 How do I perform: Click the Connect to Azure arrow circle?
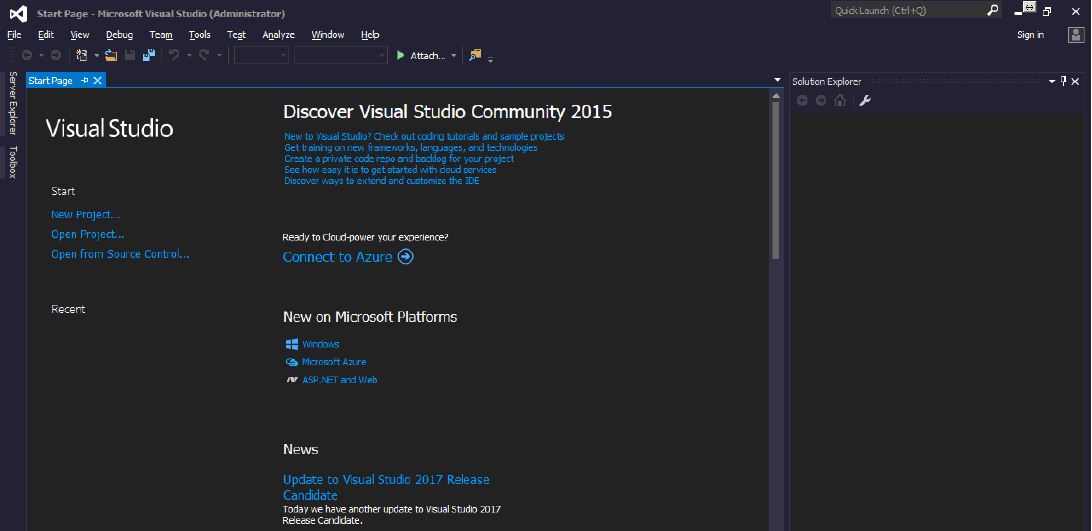pos(405,257)
